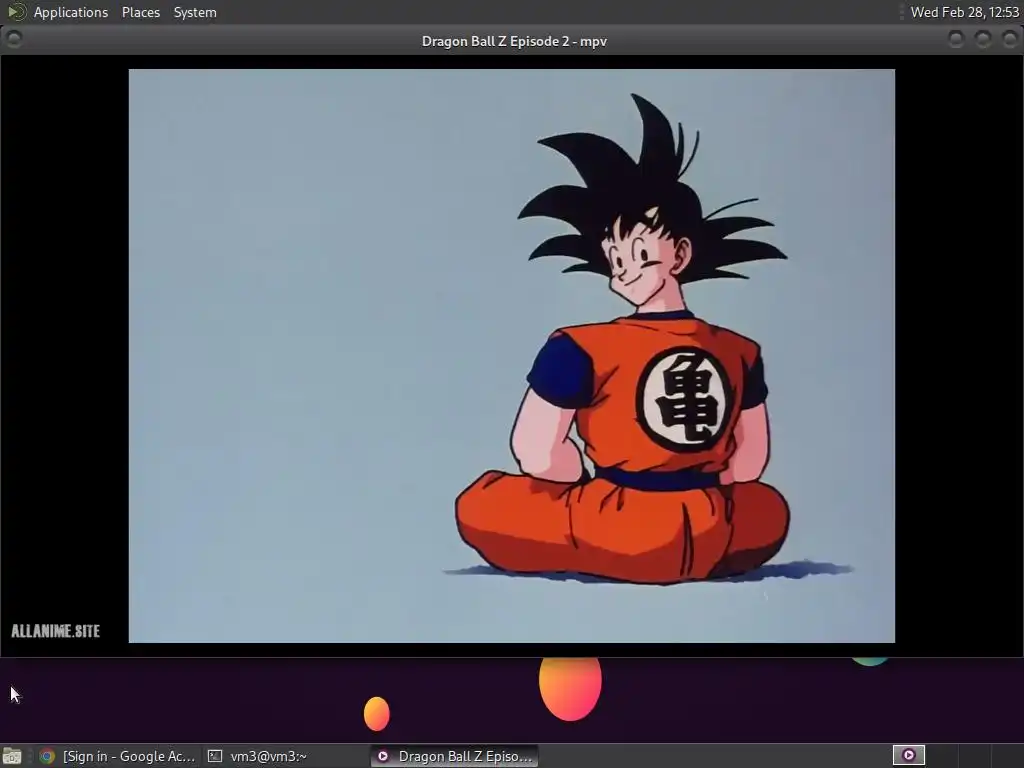The width and height of the screenshot is (1024, 768).
Task: Open the System menu
Action: 195,12
